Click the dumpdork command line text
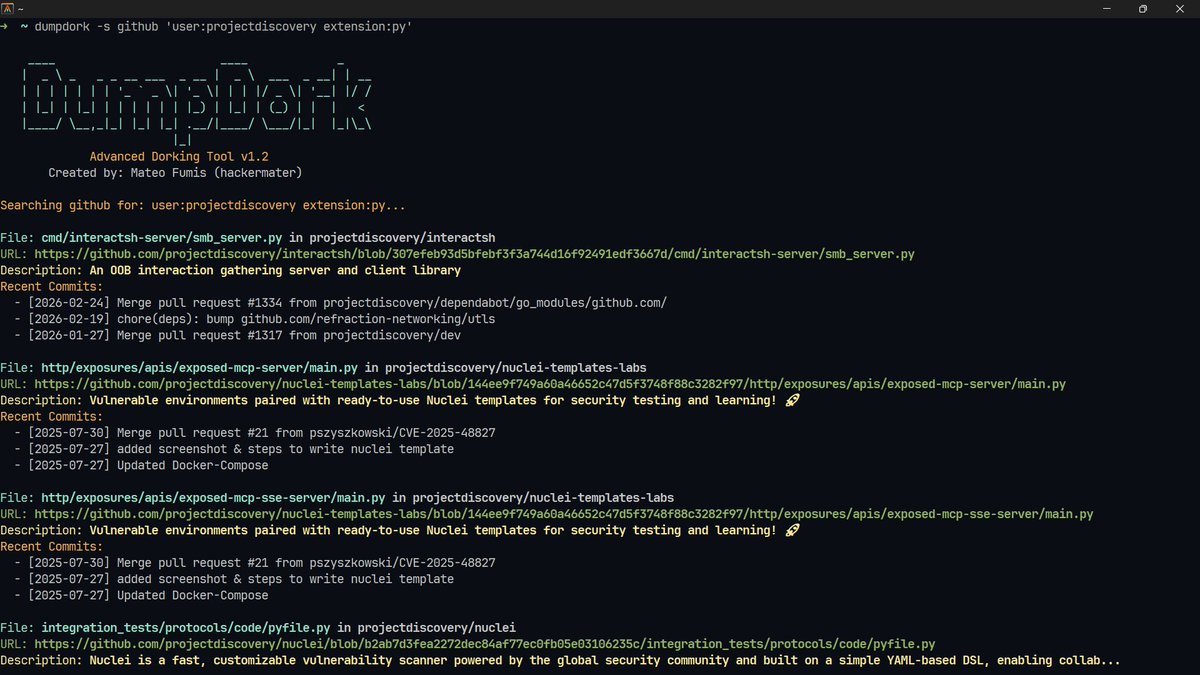 click(x=223, y=27)
